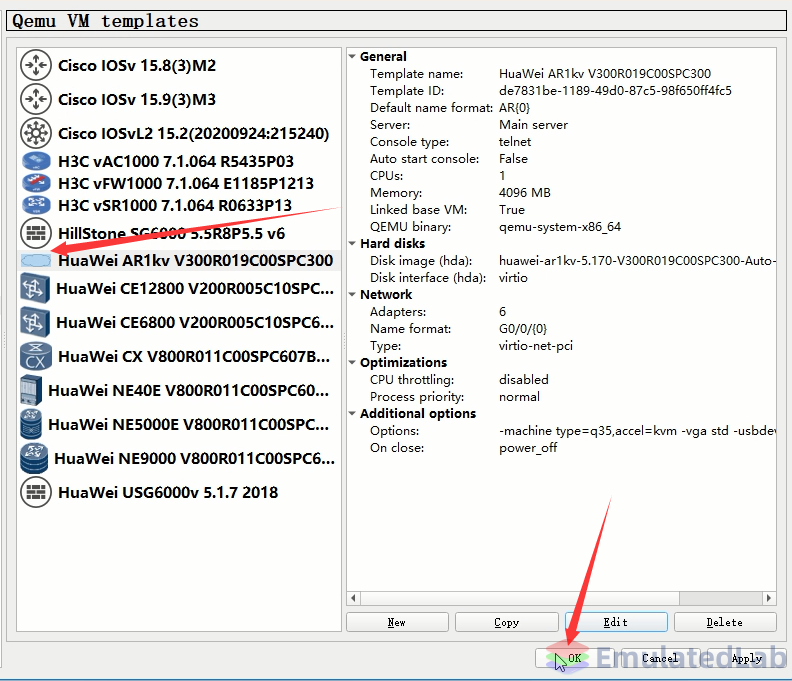
Task: Select HuaWei NE9000 V800R011C00SPC6 name
Action: point(194,458)
